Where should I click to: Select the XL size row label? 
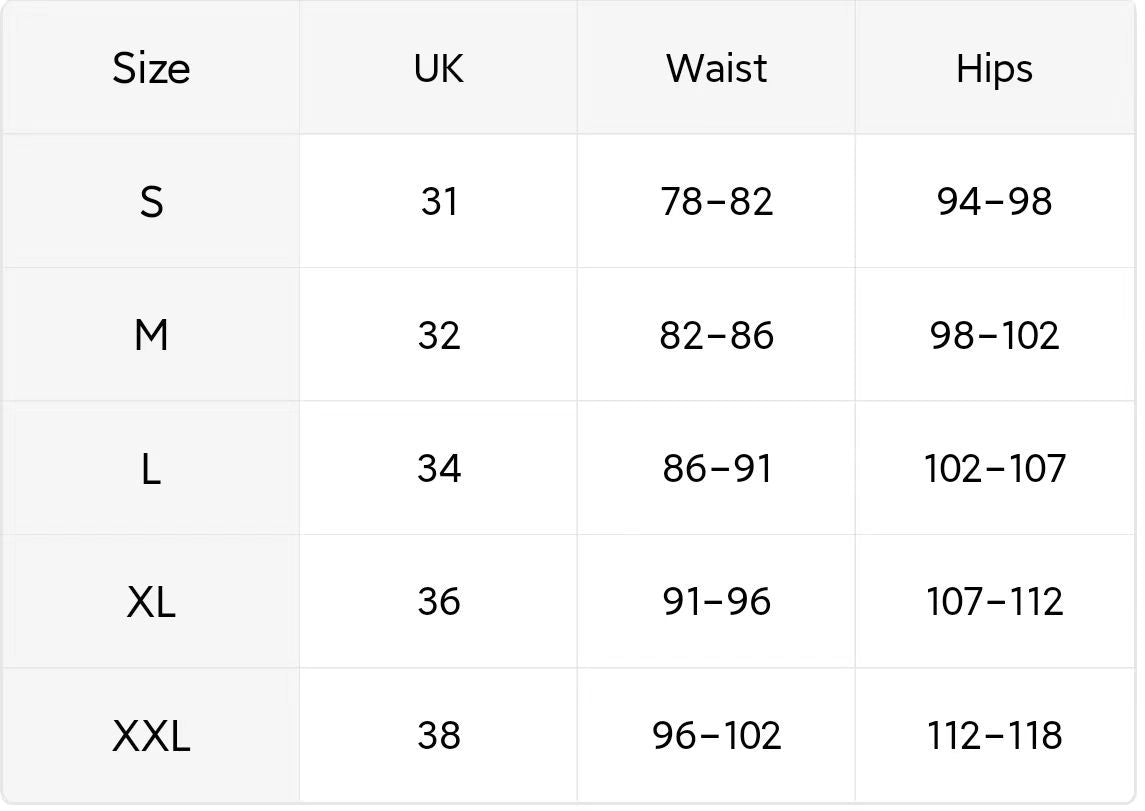pyautogui.click(x=151, y=603)
